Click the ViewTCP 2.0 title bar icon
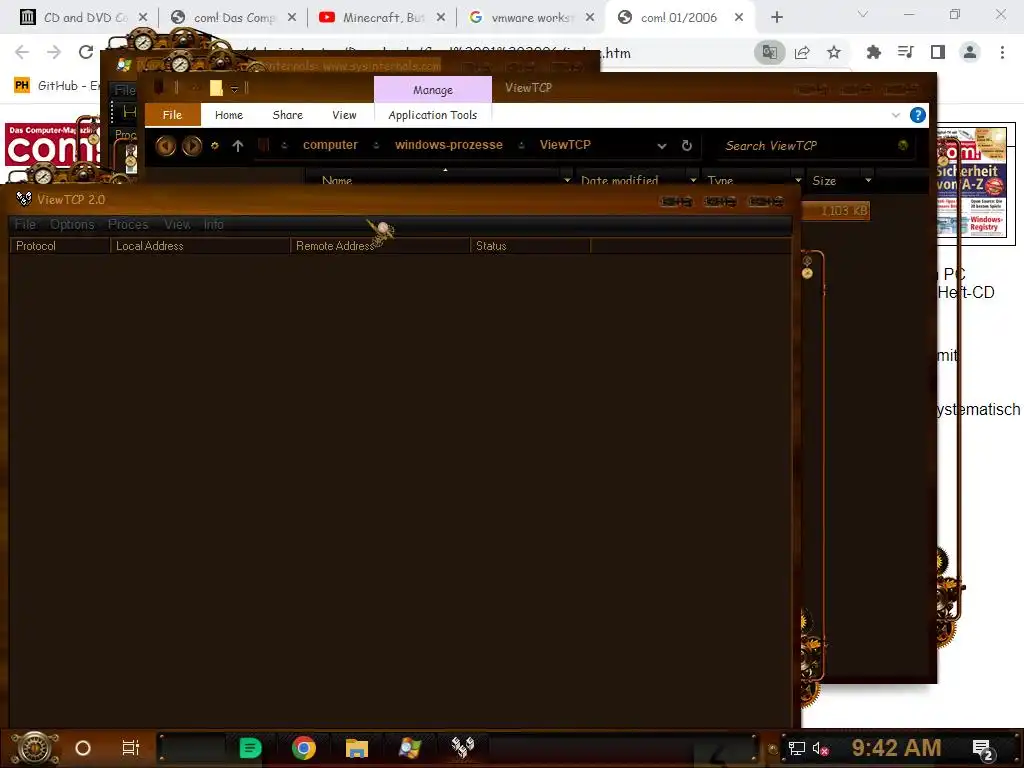This screenshot has height=768, width=1024. click(24, 199)
